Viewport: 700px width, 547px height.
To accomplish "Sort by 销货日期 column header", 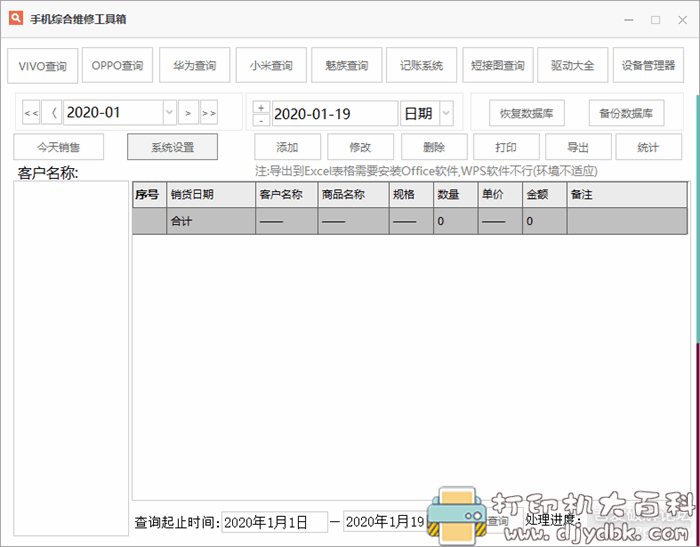I will [x=211, y=195].
